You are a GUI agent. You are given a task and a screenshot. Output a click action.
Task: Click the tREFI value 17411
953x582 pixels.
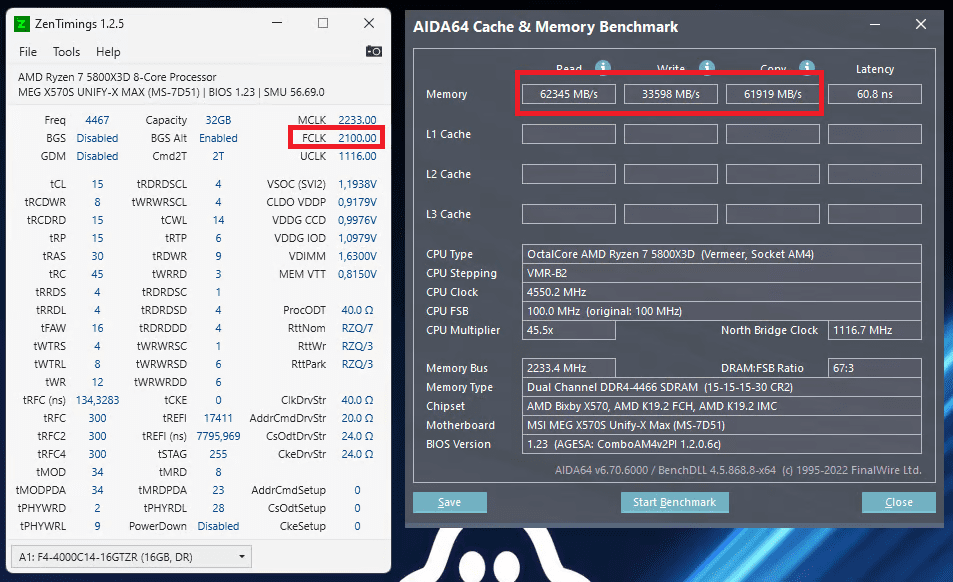[x=218, y=418]
